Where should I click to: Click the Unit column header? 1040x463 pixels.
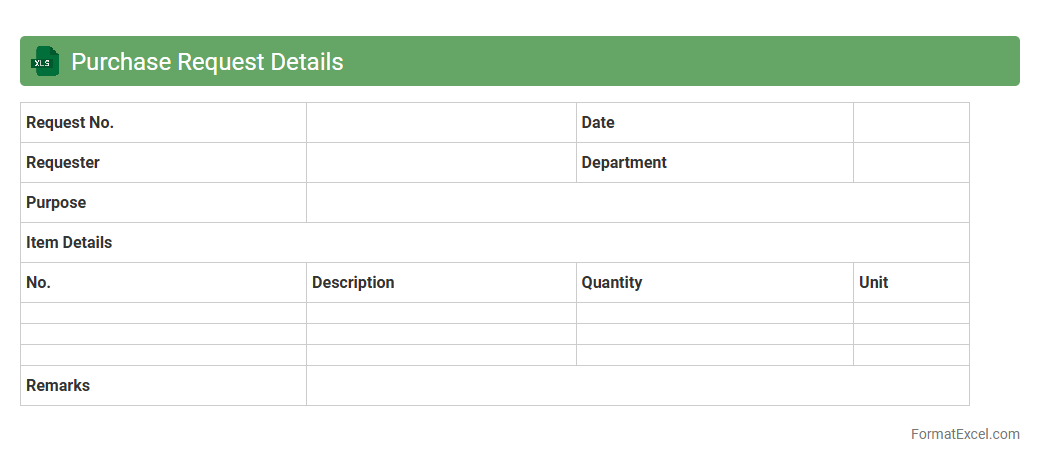click(x=874, y=283)
